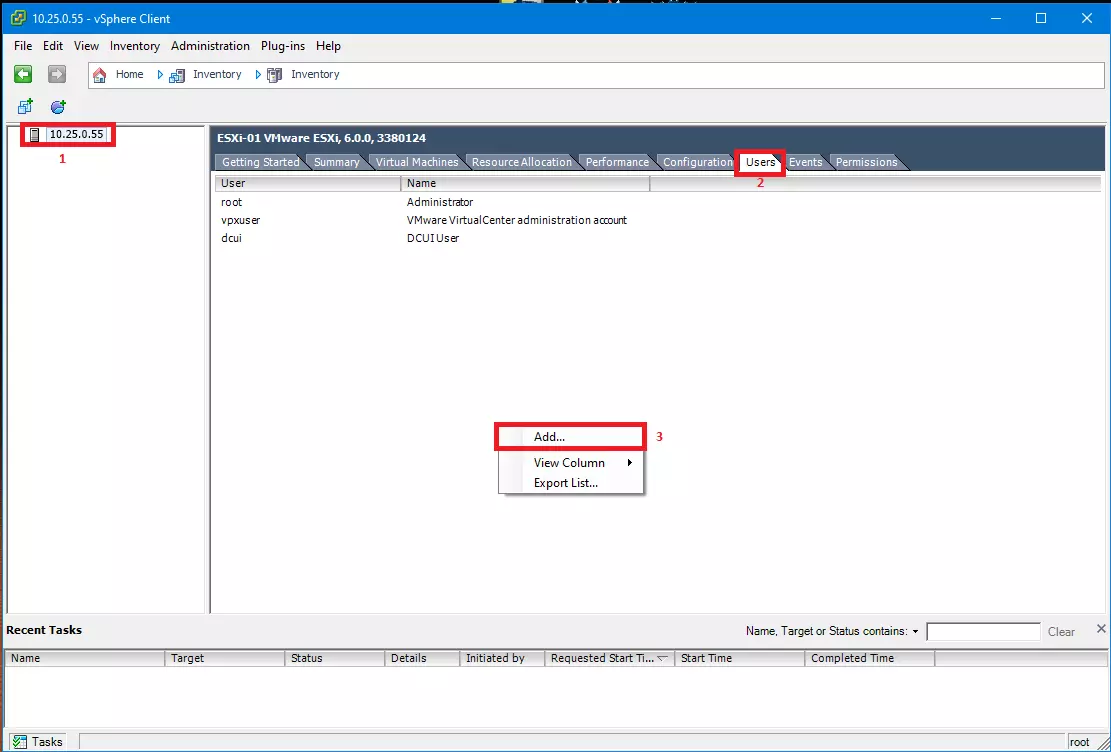Expand the View Column submenu arrow
1111x752 pixels.
coord(630,463)
